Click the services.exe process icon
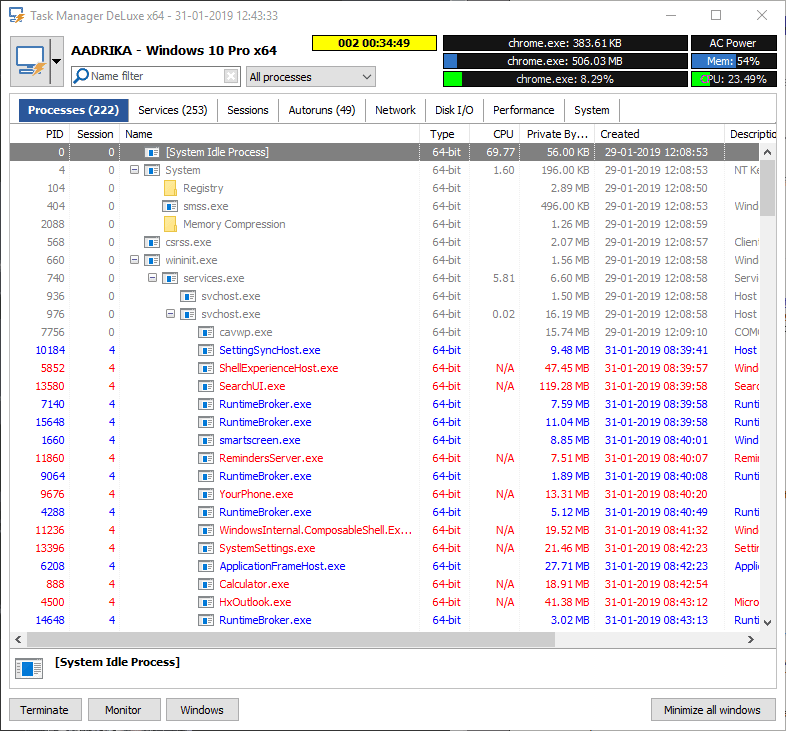The width and height of the screenshot is (786, 731). (170, 278)
